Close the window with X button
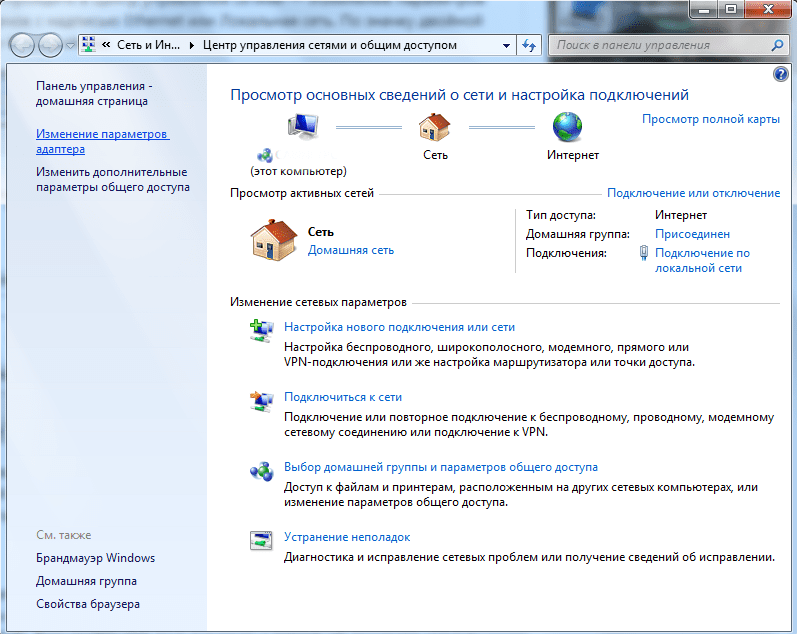 tap(769, 8)
